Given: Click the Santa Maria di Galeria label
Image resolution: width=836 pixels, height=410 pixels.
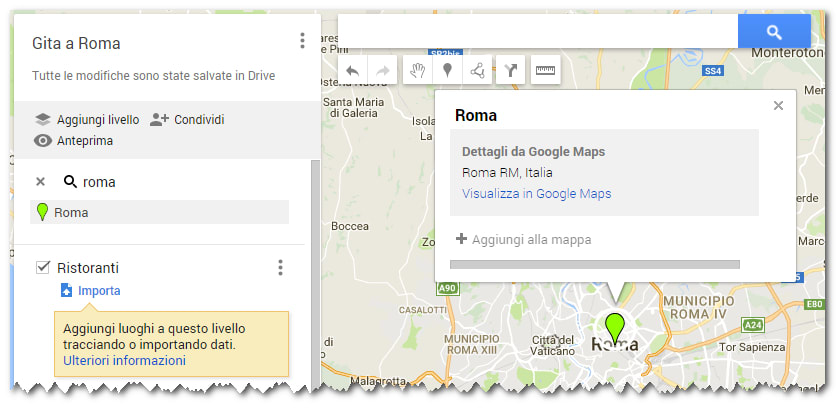Looking at the screenshot, I should coord(353,107).
